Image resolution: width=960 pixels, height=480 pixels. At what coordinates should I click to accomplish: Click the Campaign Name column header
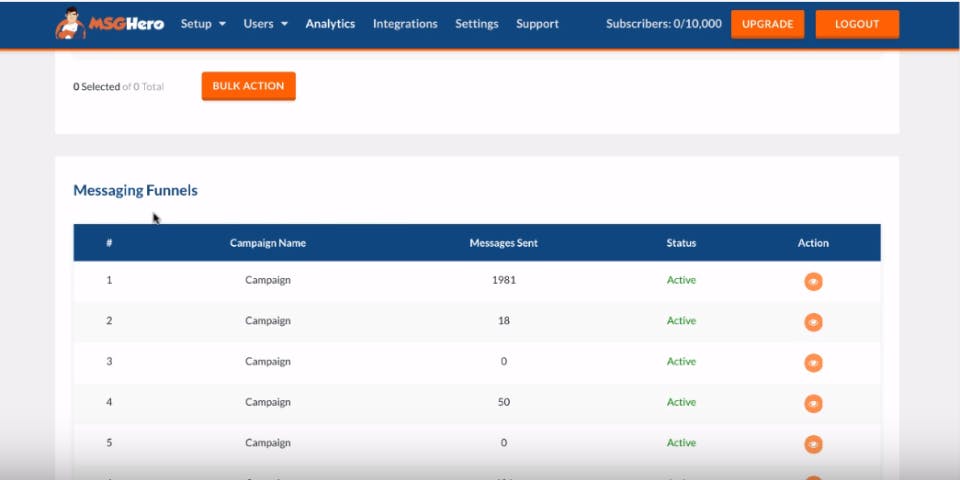pos(268,243)
